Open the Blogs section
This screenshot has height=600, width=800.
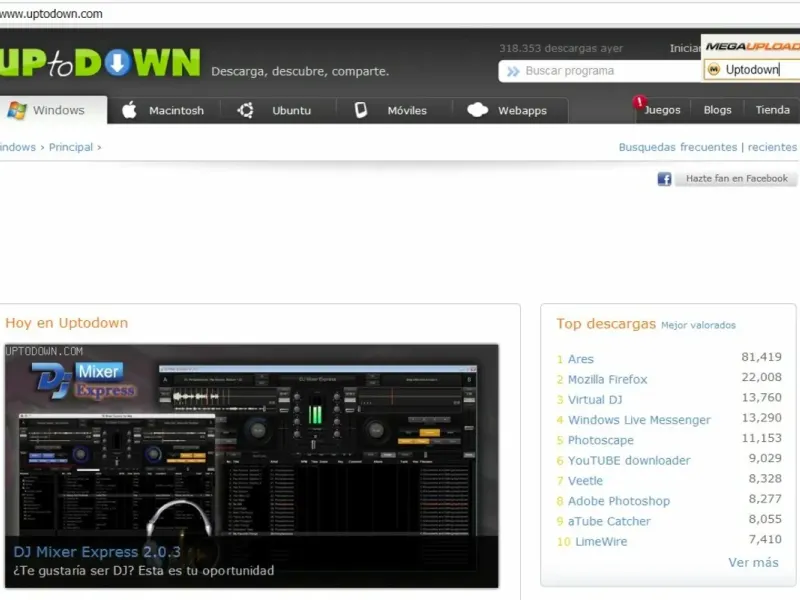pyautogui.click(x=717, y=110)
